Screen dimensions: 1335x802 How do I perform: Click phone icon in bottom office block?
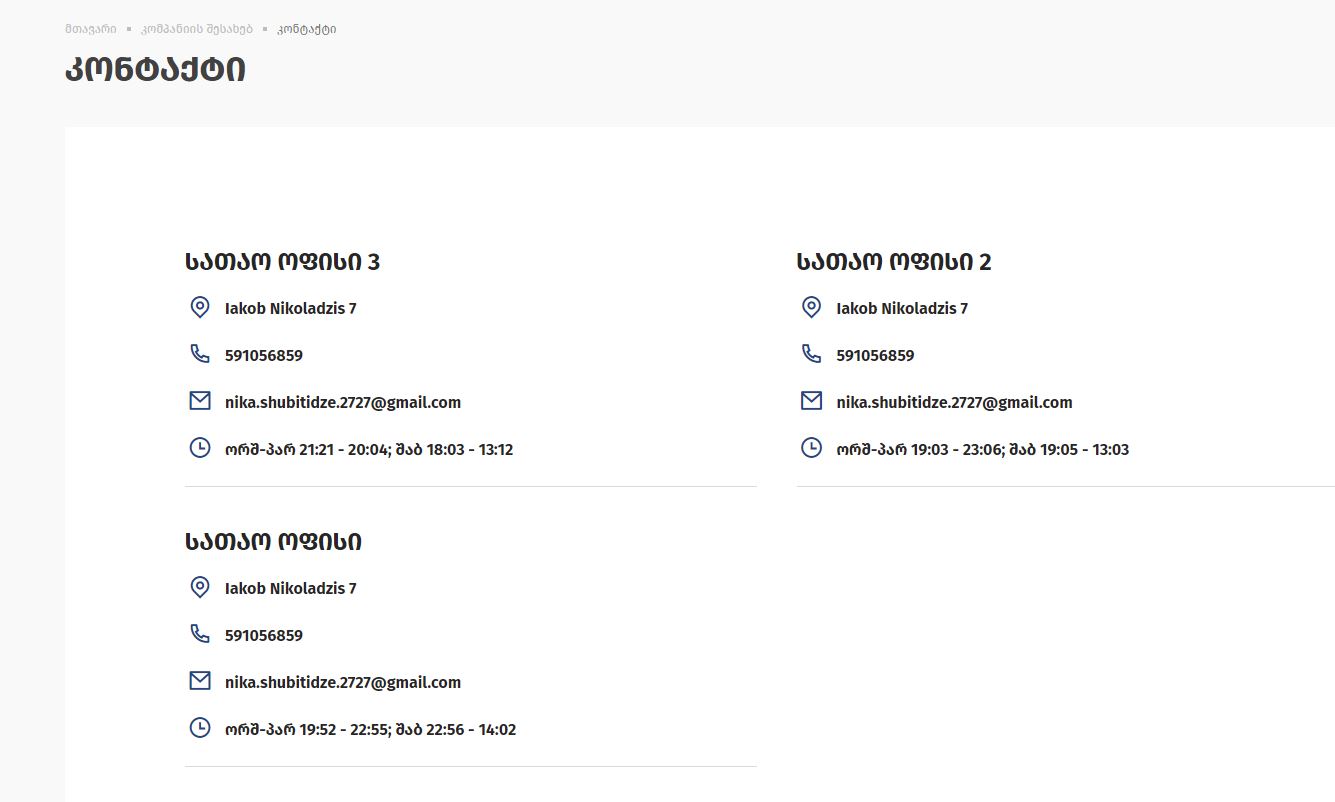(x=200, y=634)
